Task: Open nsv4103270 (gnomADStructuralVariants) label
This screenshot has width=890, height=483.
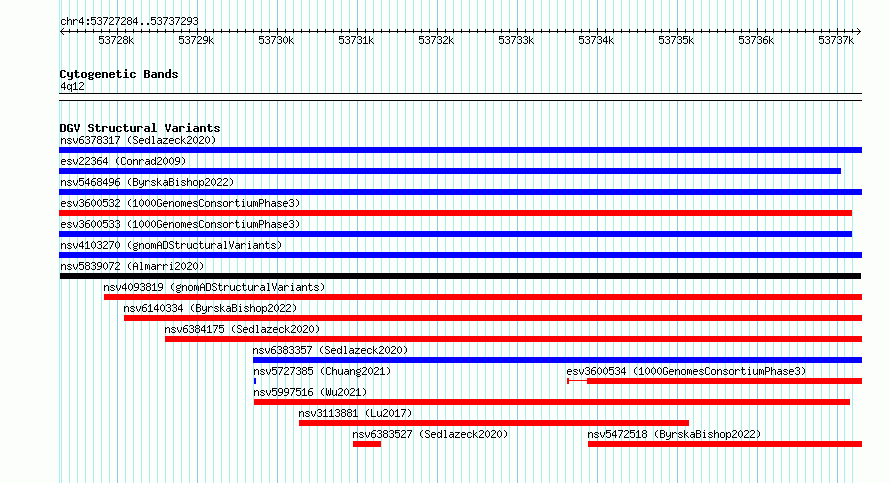Action: coord(171,245)
